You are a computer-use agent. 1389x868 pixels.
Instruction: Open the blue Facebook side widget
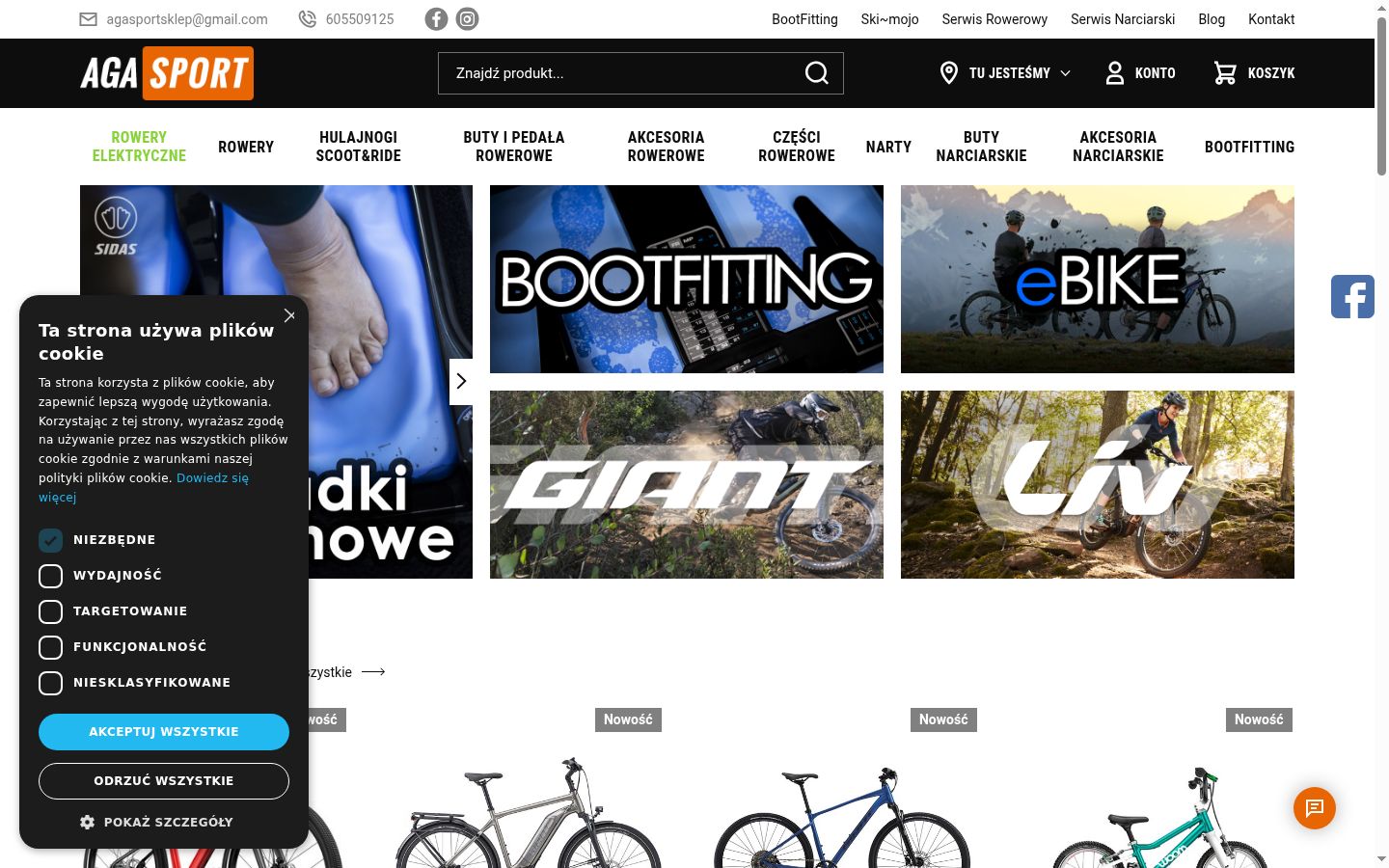(x=1352, y=296)
